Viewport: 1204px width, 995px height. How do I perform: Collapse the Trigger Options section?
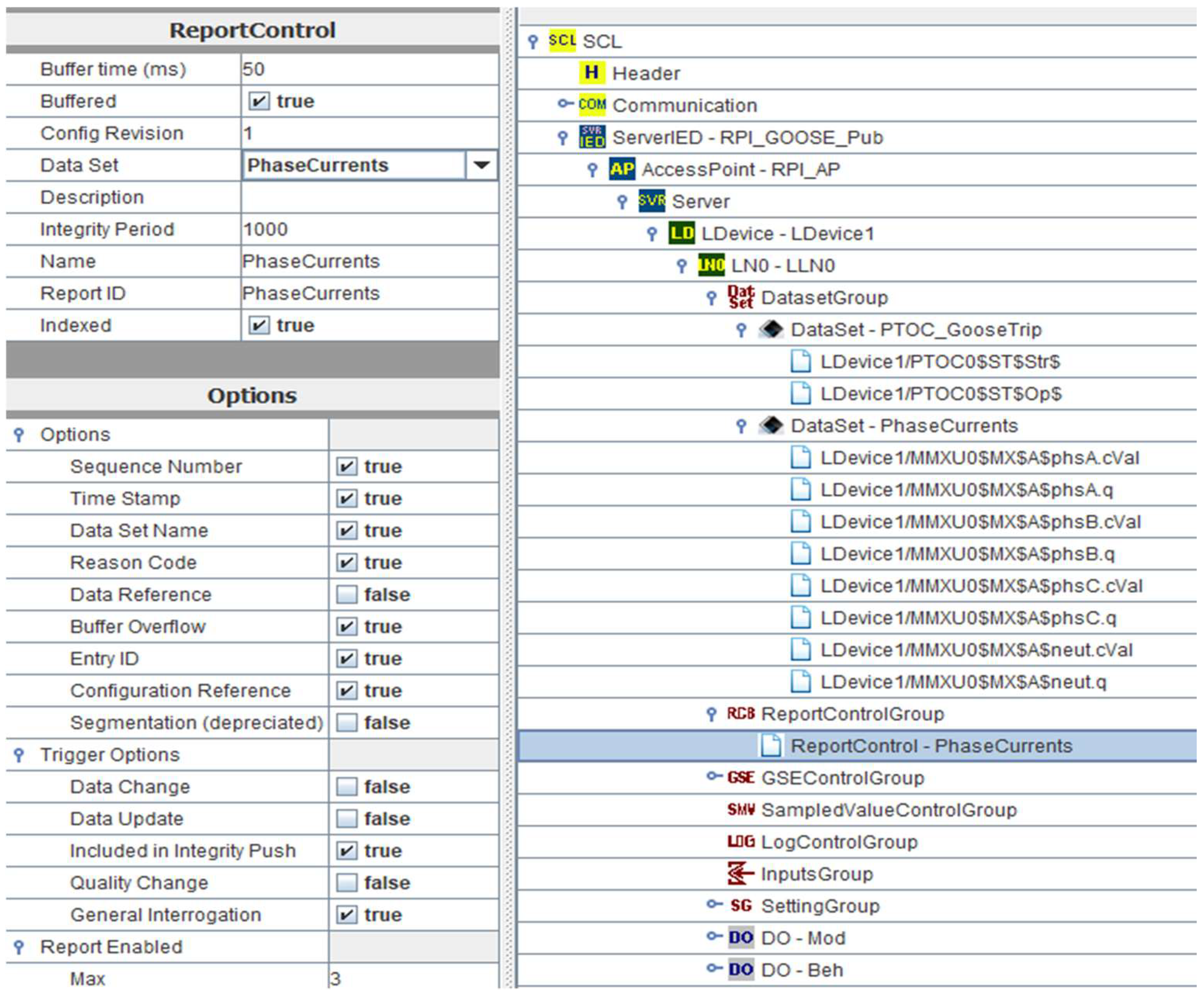coord(19,755)
